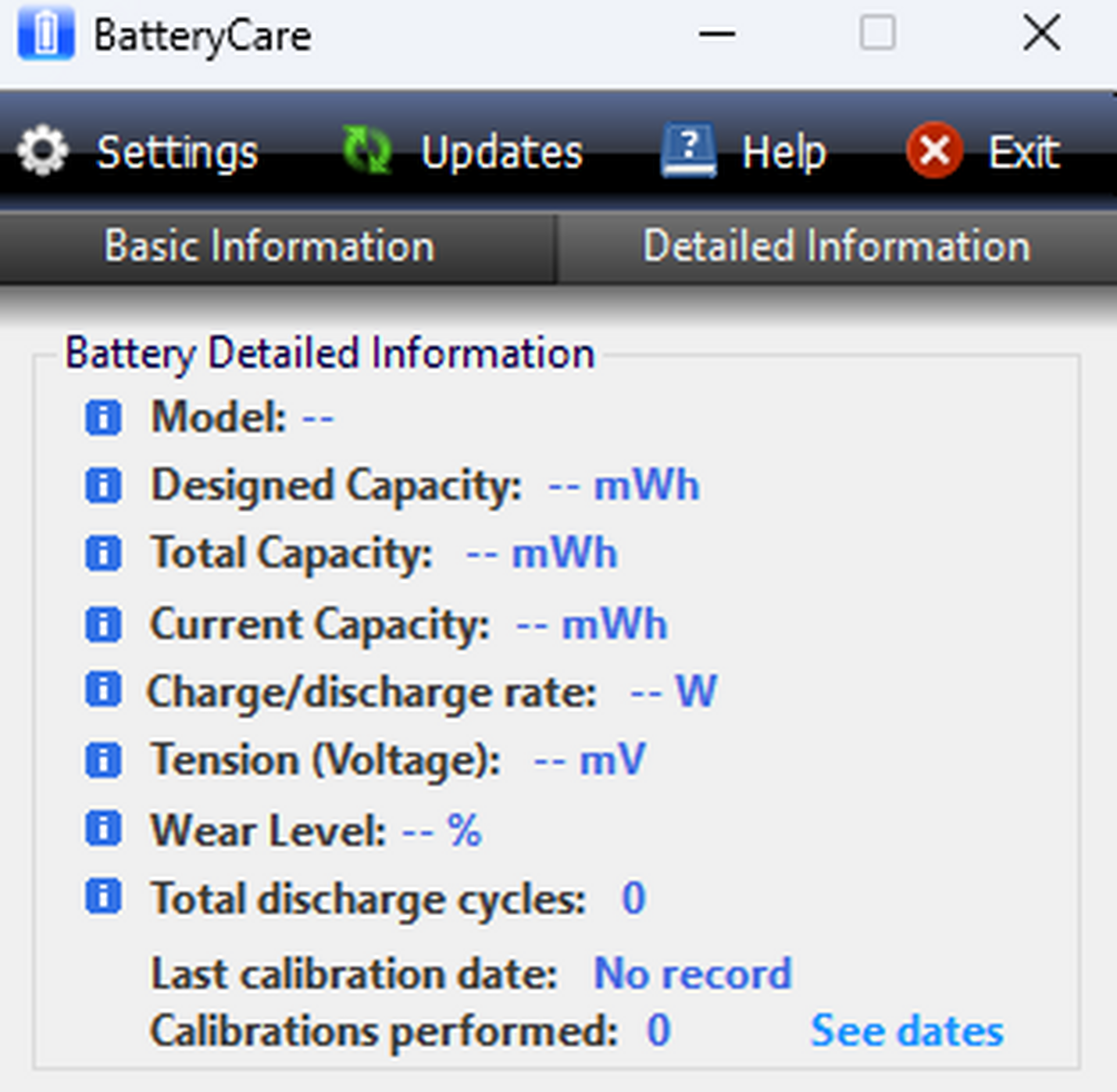Click the green Updates arrows icon

[x=366, y=151]
